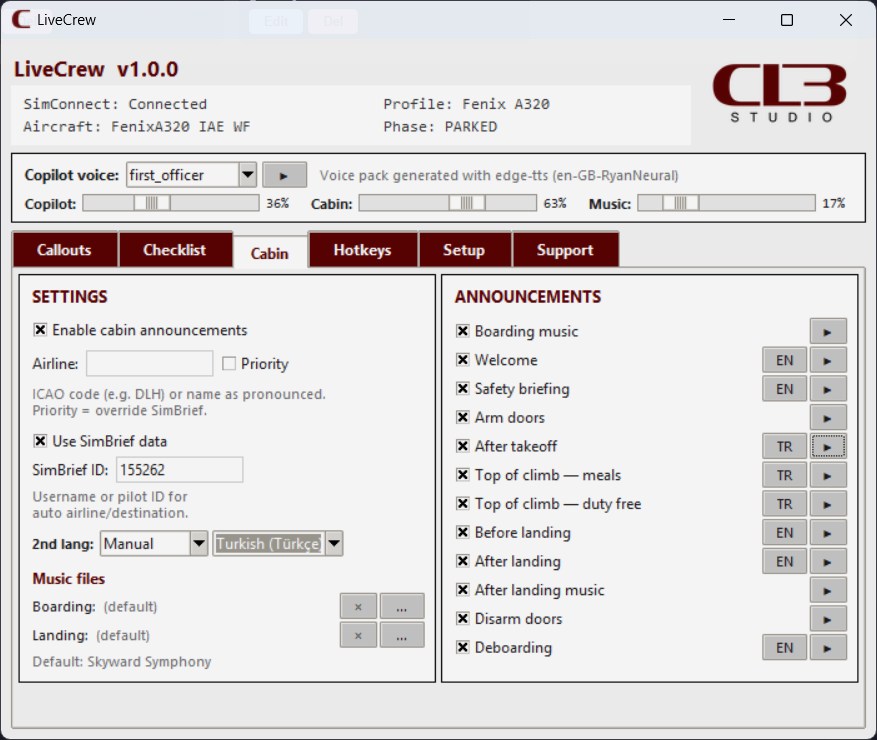Image resolution: width=877 pixels, height=740 pixels.
Task: Play the Safety briefing announcement
Action: point(829,388)
